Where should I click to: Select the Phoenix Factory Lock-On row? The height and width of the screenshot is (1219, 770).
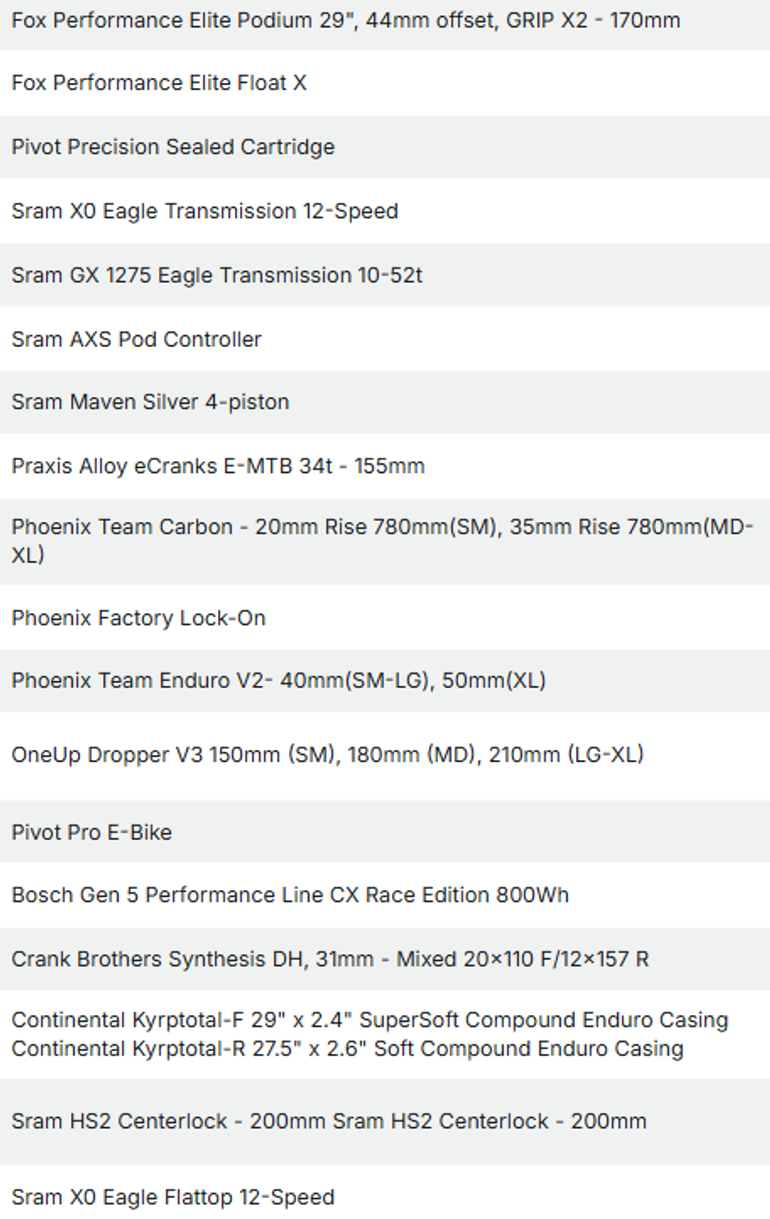pos(385,618)
